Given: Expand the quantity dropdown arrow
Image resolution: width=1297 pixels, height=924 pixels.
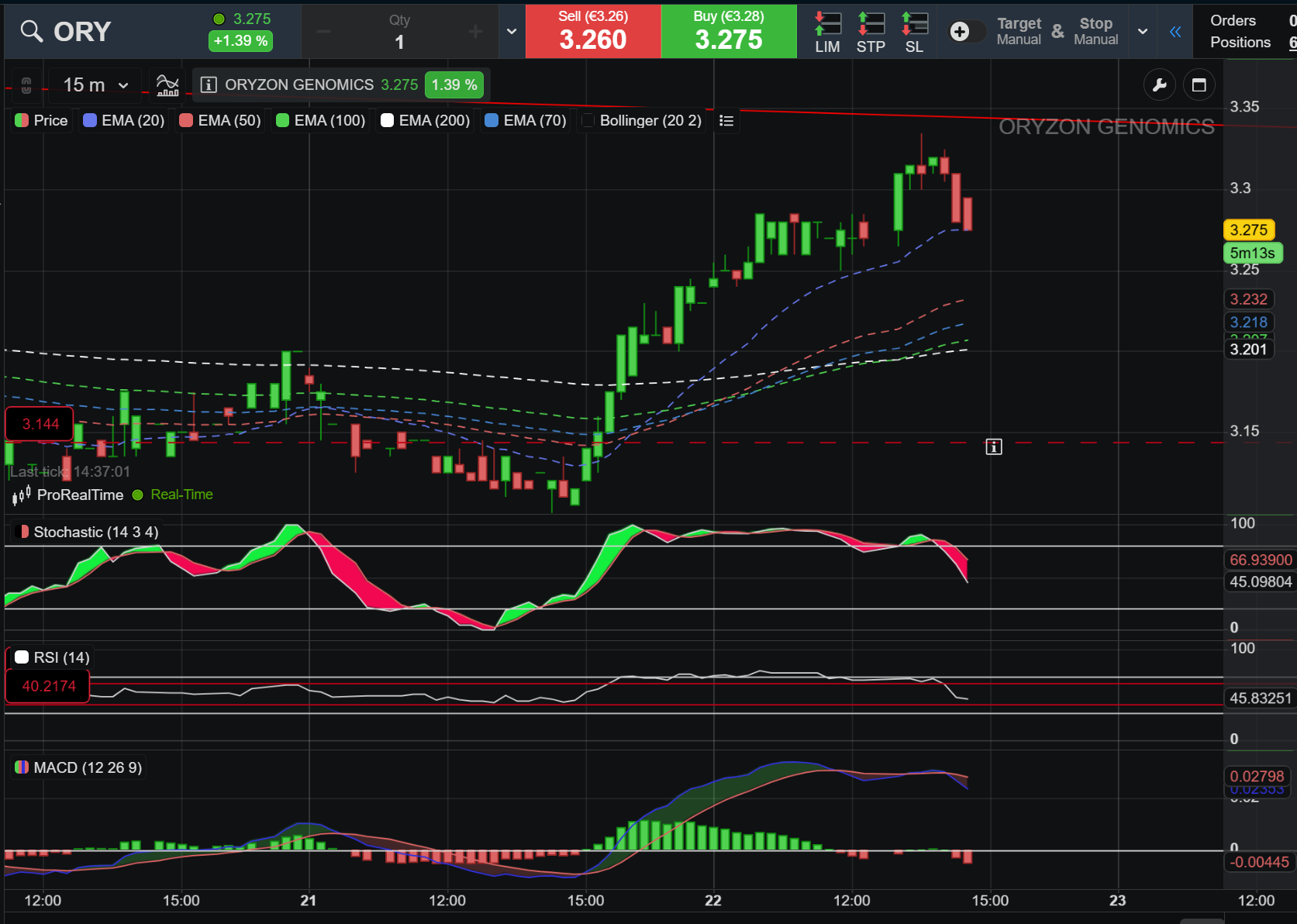Looking at the screenshot, I should pyautogui.click(x=511, y=32).
